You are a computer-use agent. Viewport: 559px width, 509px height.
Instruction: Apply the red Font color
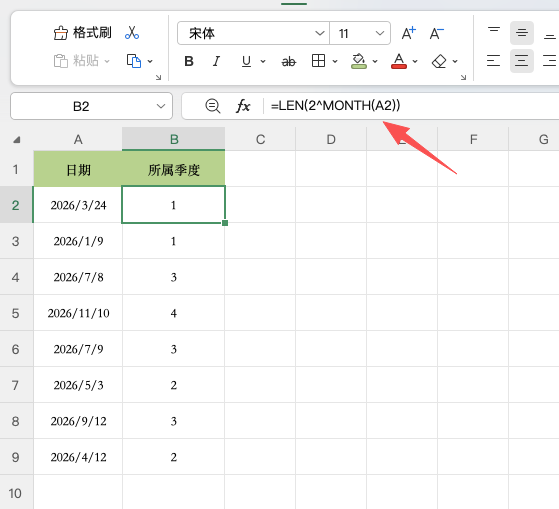tap(399, 61)
